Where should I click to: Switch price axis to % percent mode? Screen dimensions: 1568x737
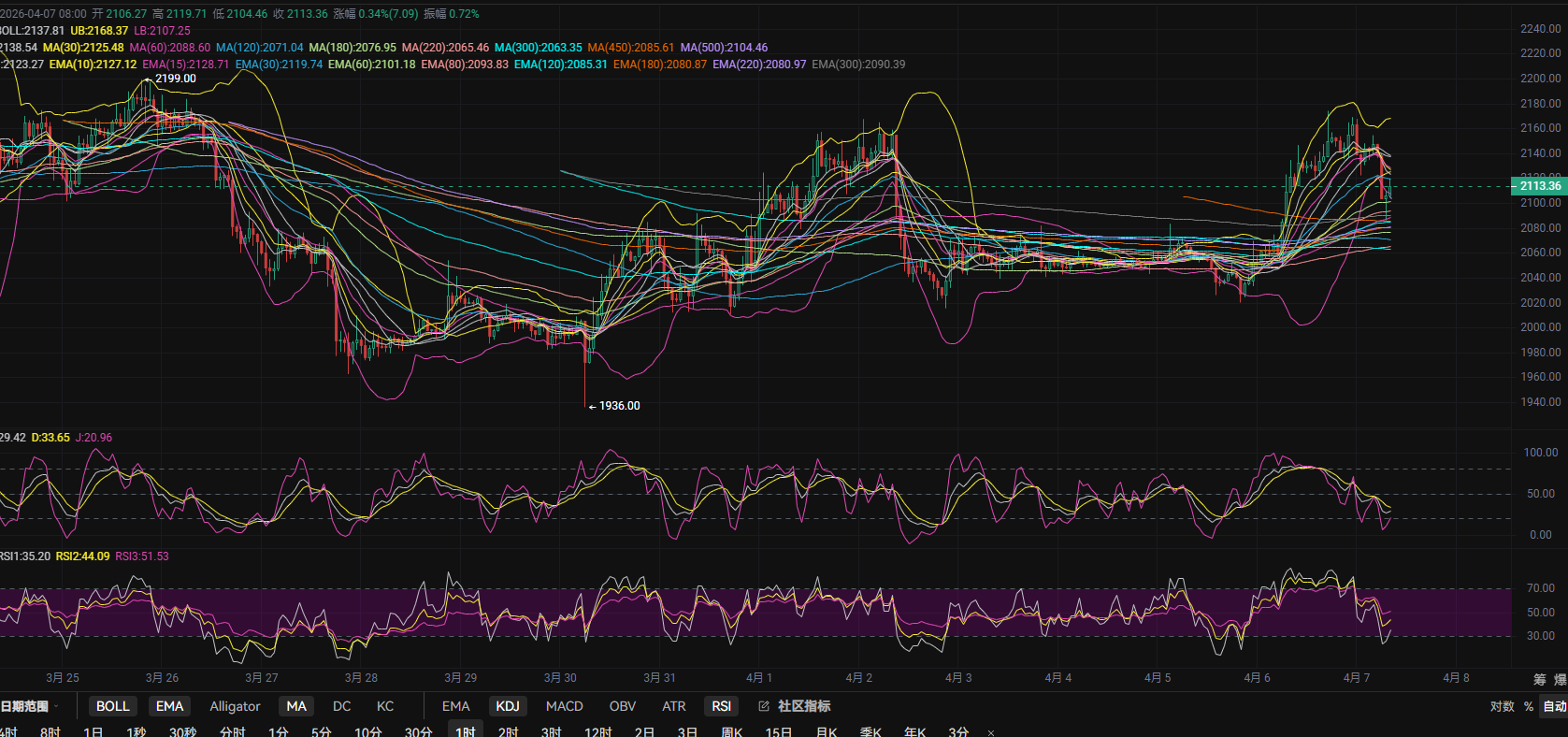tap(1529, 706)
